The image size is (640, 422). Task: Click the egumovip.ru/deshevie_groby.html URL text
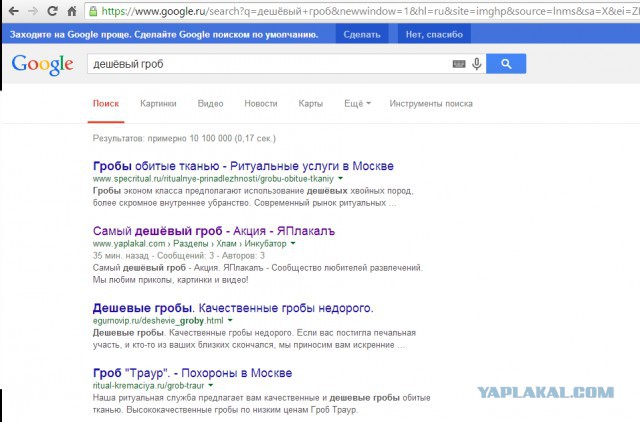pyautogui.click(x=158, y=320)
